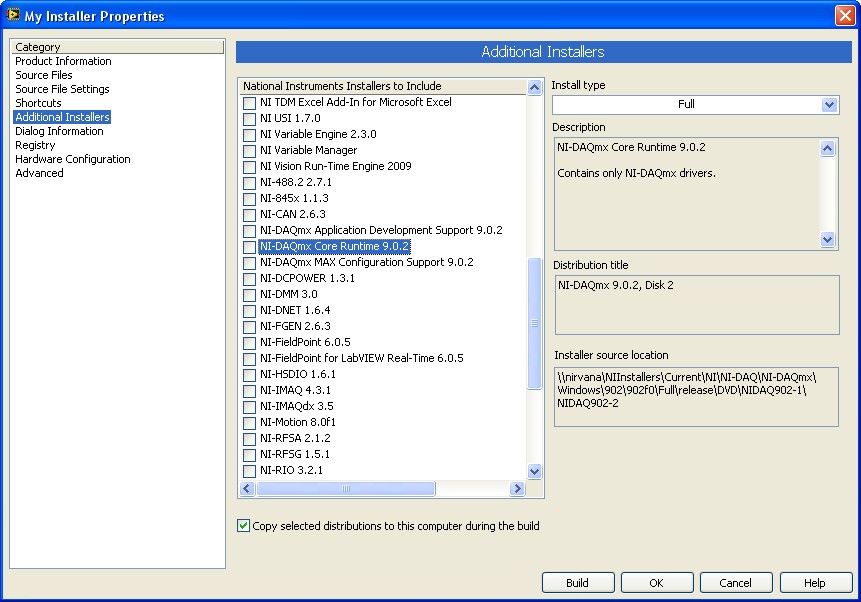Image resolution: width=861 pixels, height=602 pixels.
Task: Check the NI Variable Manager box
Action: coord(249,150)
